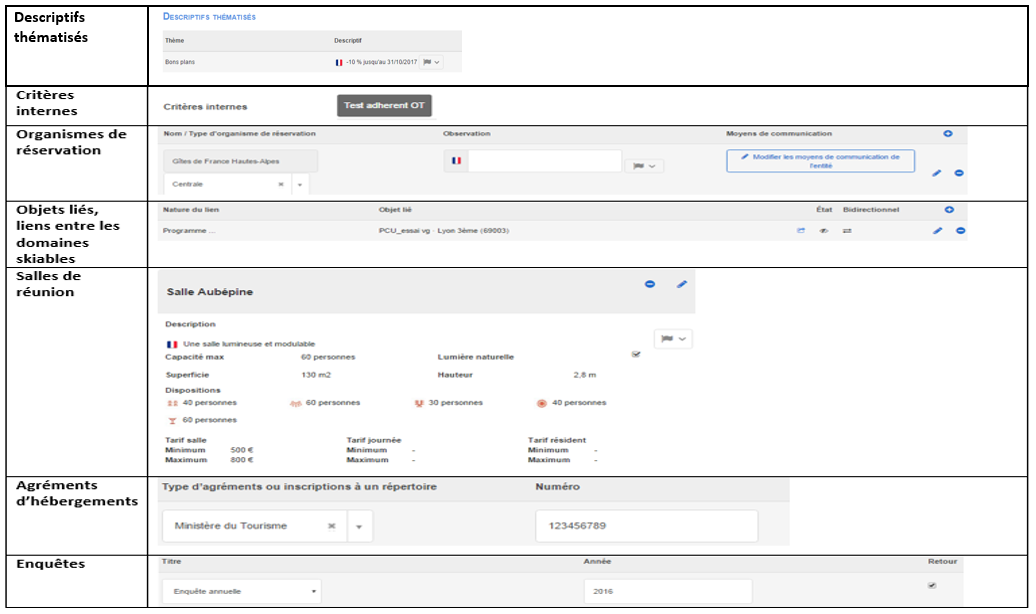This screenshot has width=1036, height=614.
Task: Open language flag dropdown next to Observation
Action: (644, 166)
